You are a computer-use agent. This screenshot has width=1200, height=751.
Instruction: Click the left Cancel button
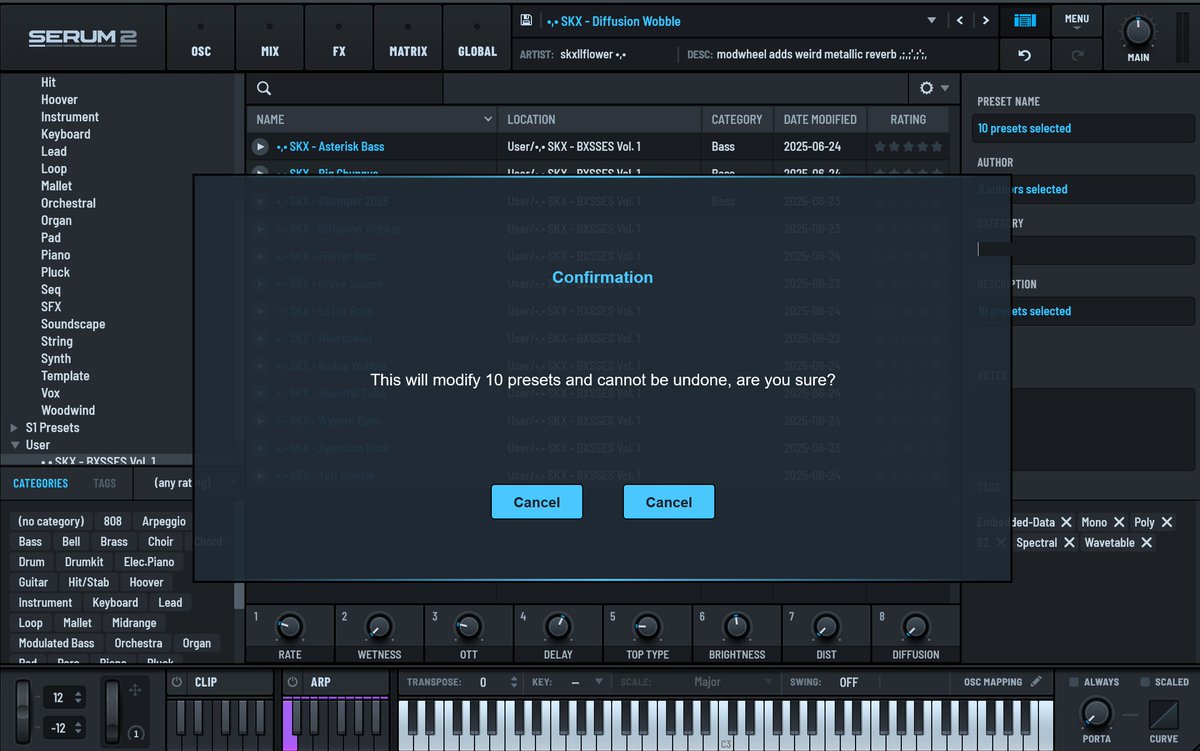tap(536, 501)
